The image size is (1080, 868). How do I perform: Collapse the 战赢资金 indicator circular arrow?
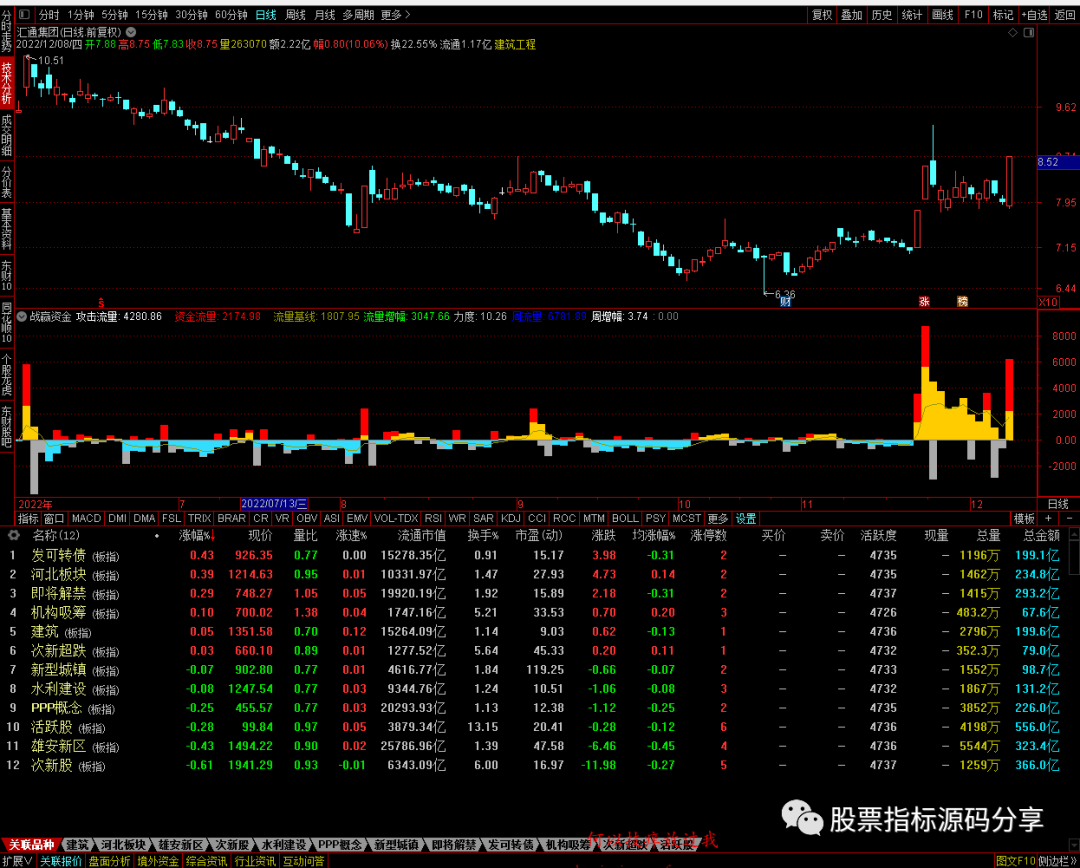tap(21, 317)
